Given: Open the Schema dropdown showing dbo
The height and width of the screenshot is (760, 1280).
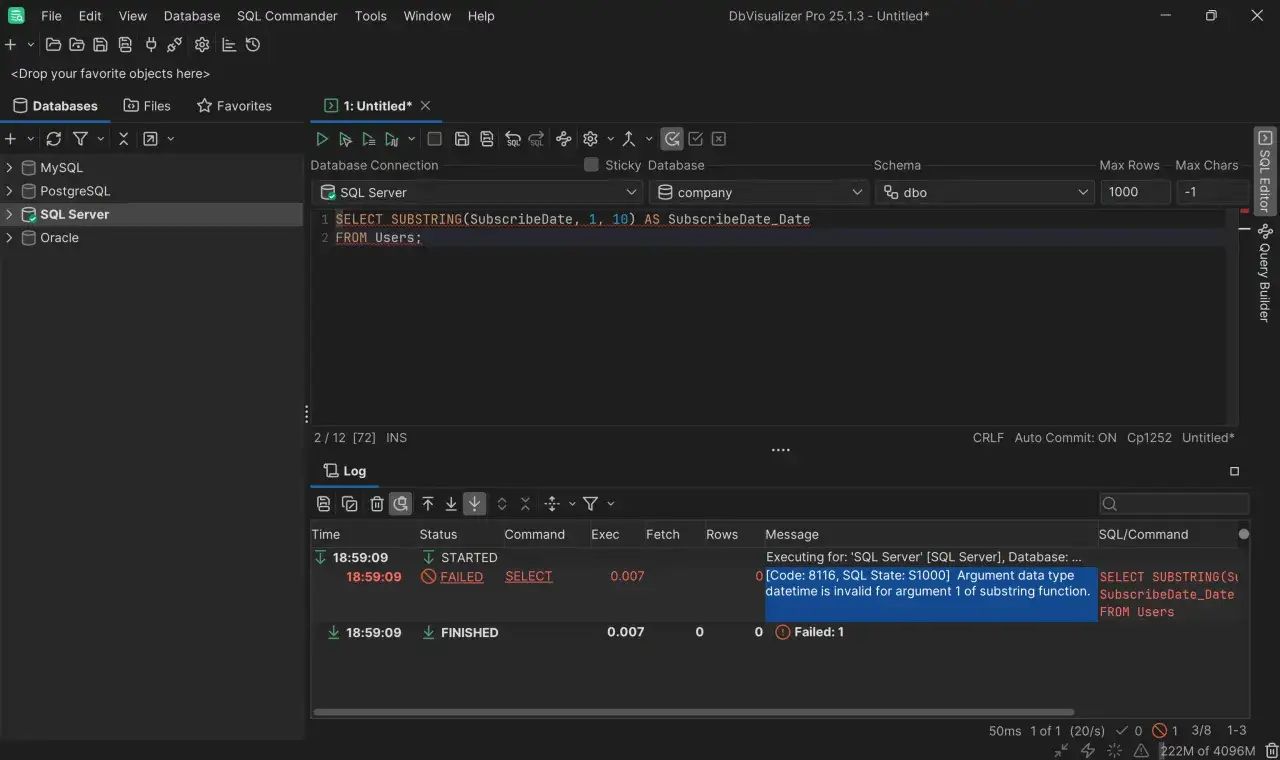Looking at the screenshot, I should click(985, 192).
